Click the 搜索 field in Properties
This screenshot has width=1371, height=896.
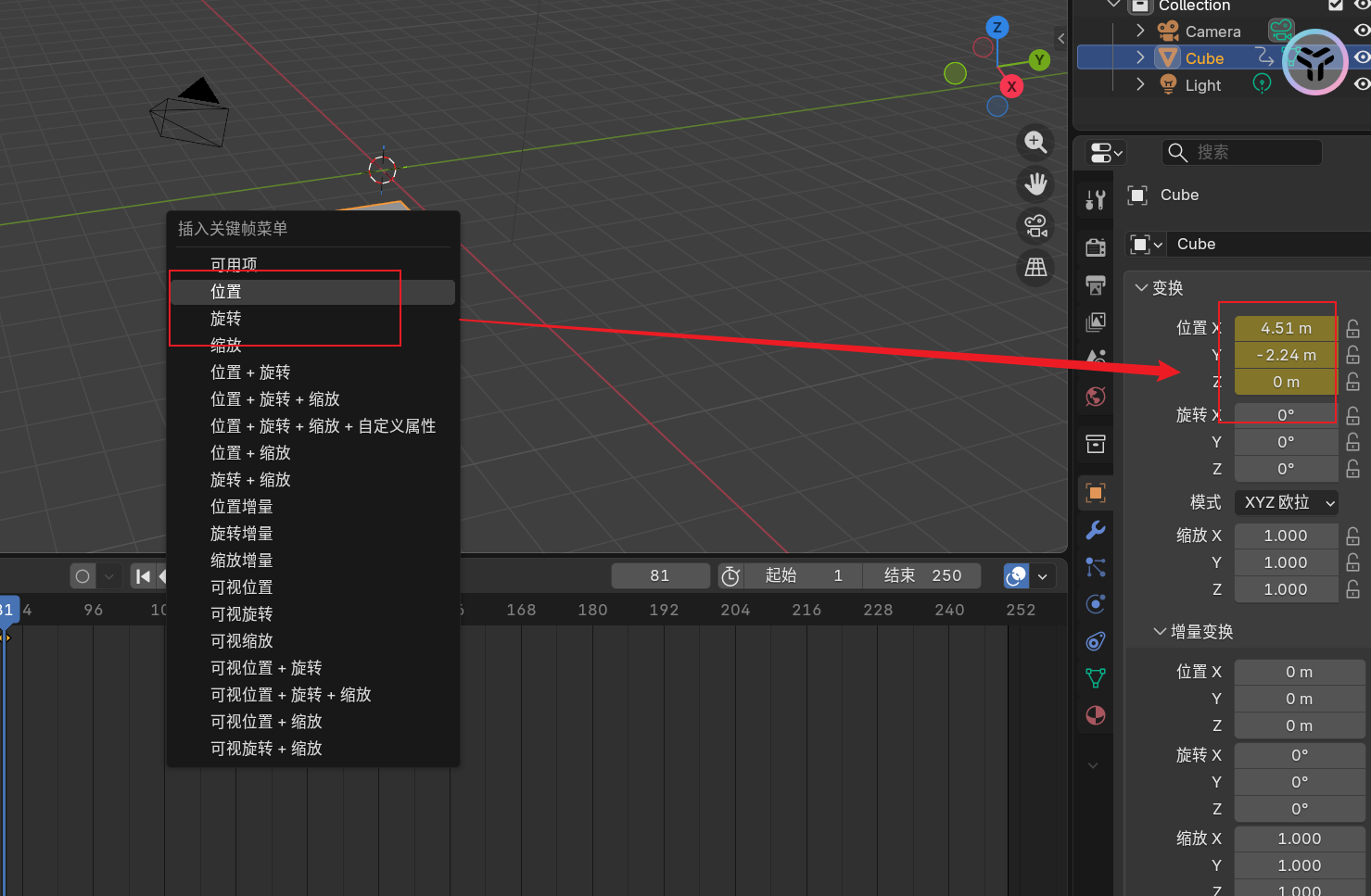1241,152
